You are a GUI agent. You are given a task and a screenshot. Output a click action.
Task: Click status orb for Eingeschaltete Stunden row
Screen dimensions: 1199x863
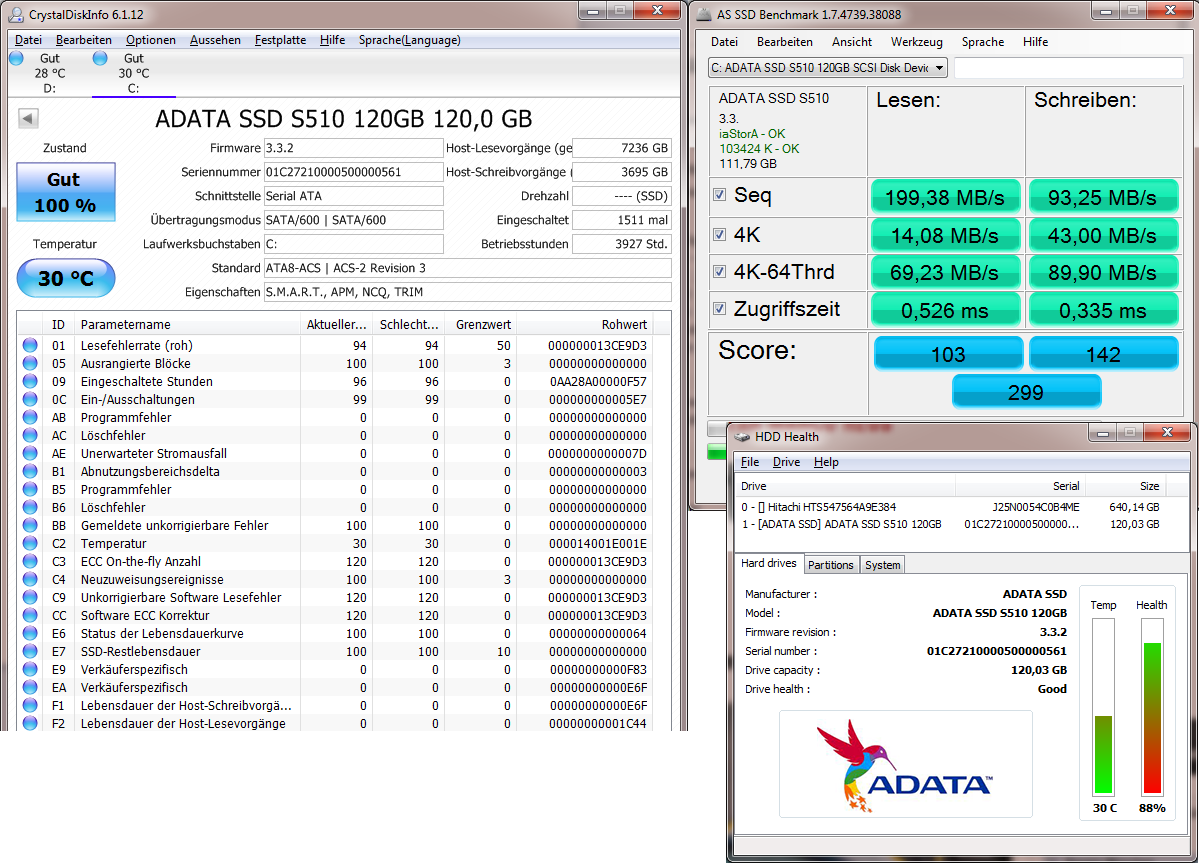coord(30,381)
